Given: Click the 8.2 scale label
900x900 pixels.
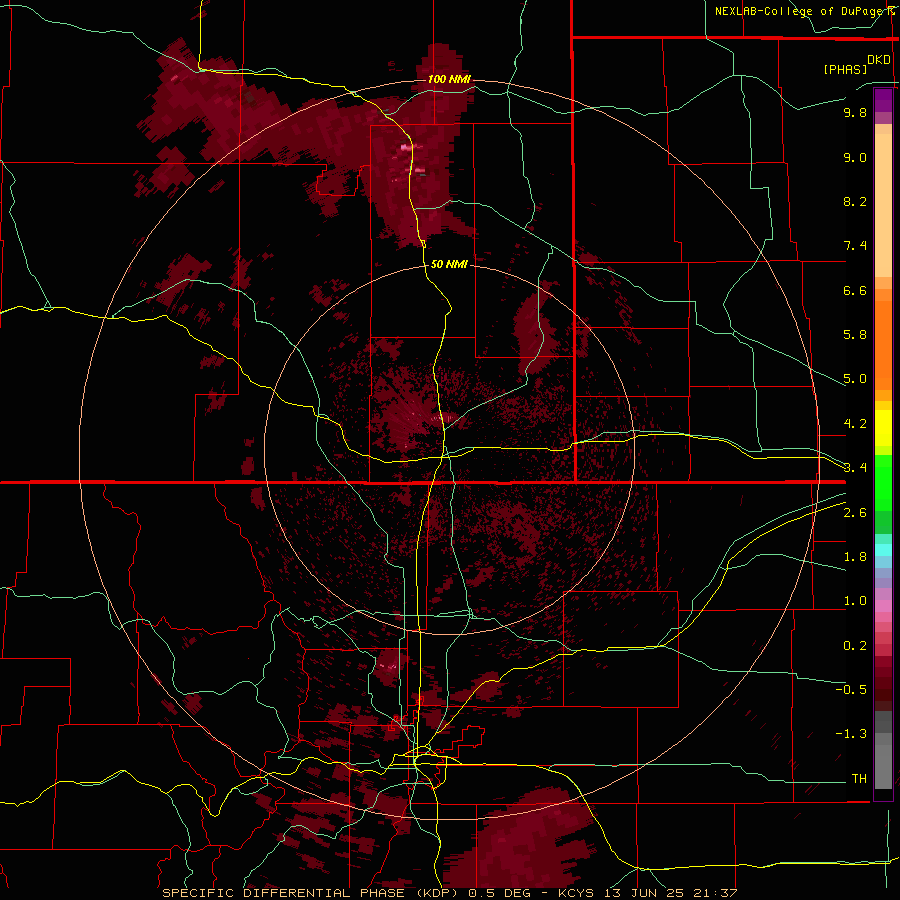Looking at the screenshot, I should 855,201.
